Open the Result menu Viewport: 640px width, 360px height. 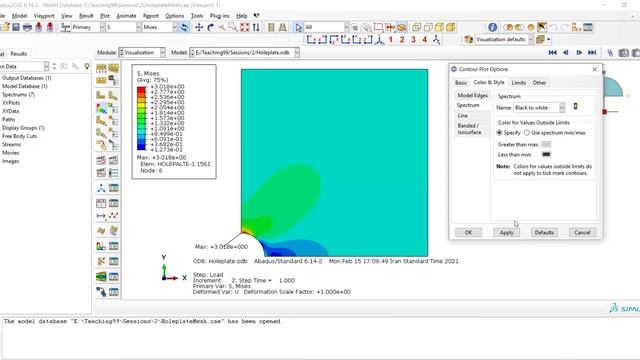coord(86,16)
